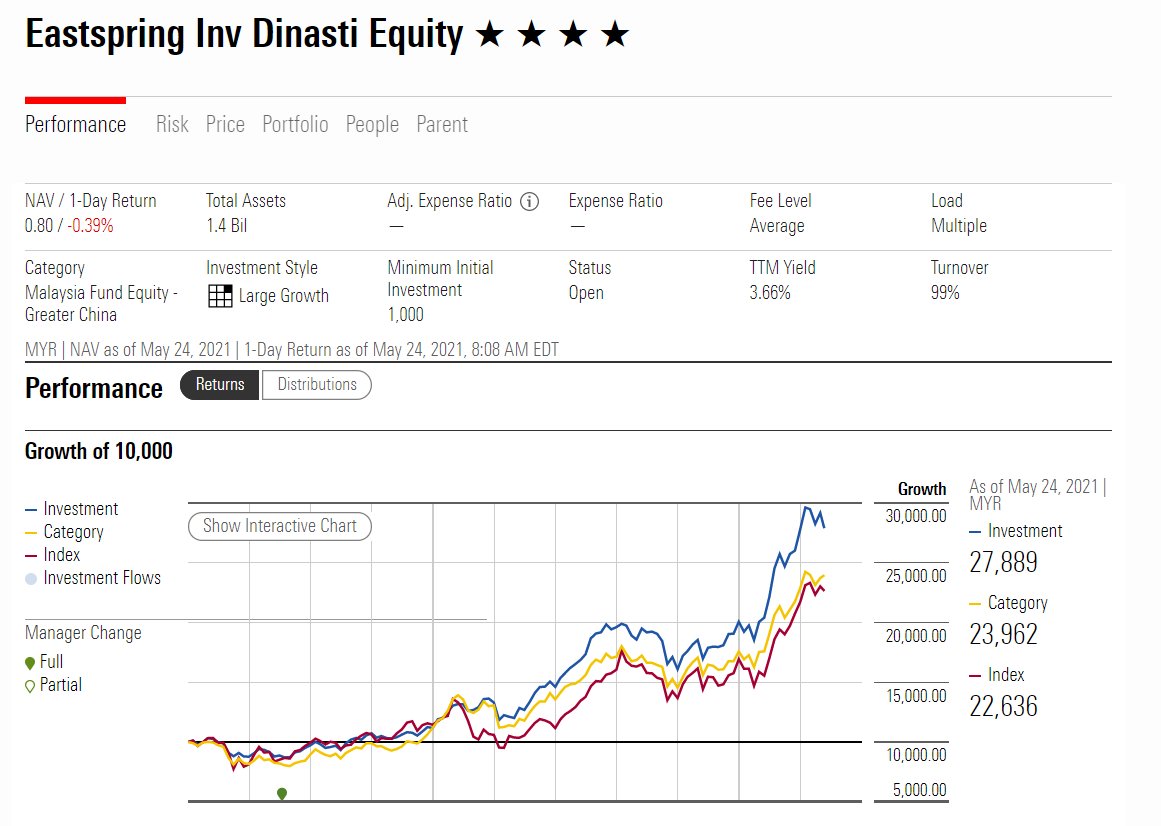The image size is (1161, 826).
Task: Toggle the Category legend entry
Action: [x=64, y=532]
